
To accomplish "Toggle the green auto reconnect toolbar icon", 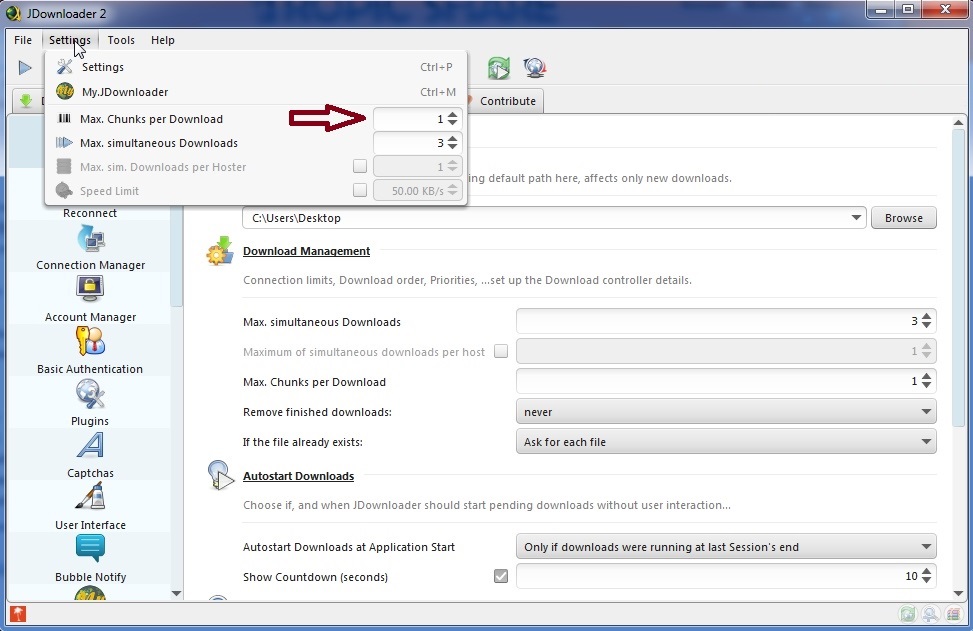I will (x=498, y=68).
